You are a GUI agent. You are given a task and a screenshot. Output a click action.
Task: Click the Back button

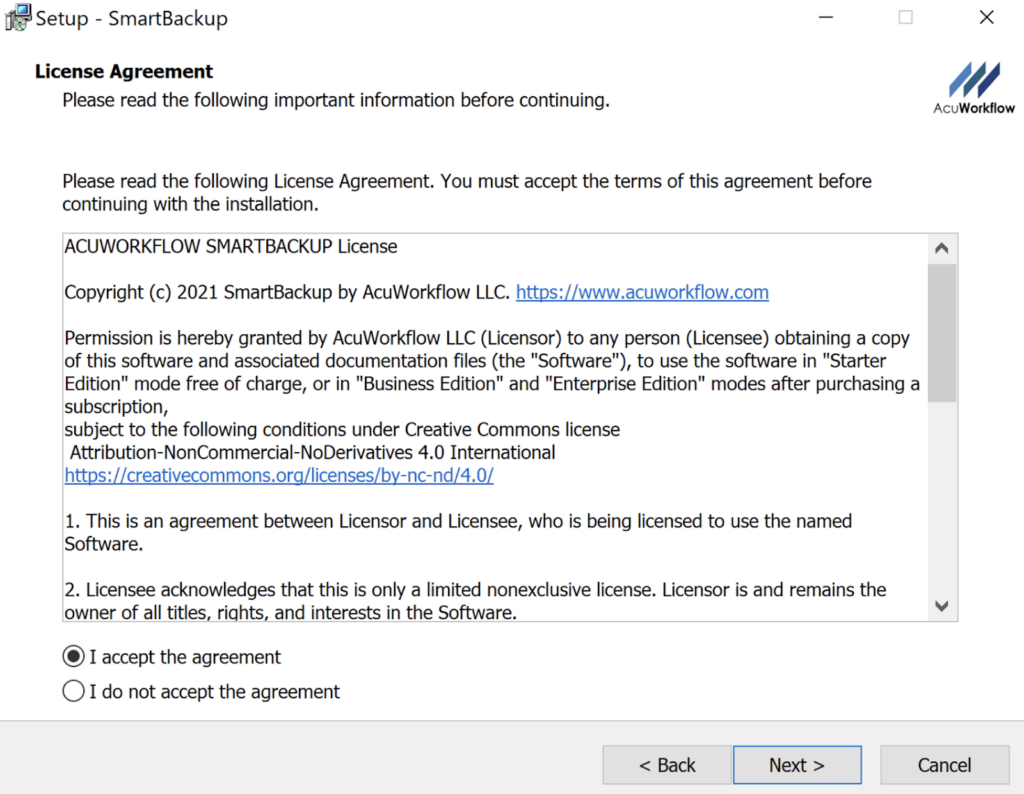[x=666, y=764]
